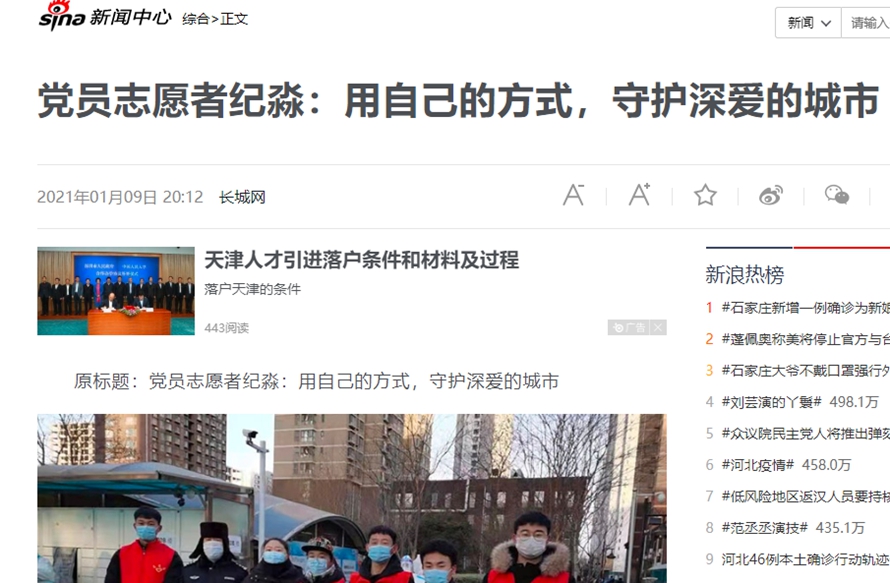Close the ad with the X icon
The image size is (890, 583).
pos(658,328)
